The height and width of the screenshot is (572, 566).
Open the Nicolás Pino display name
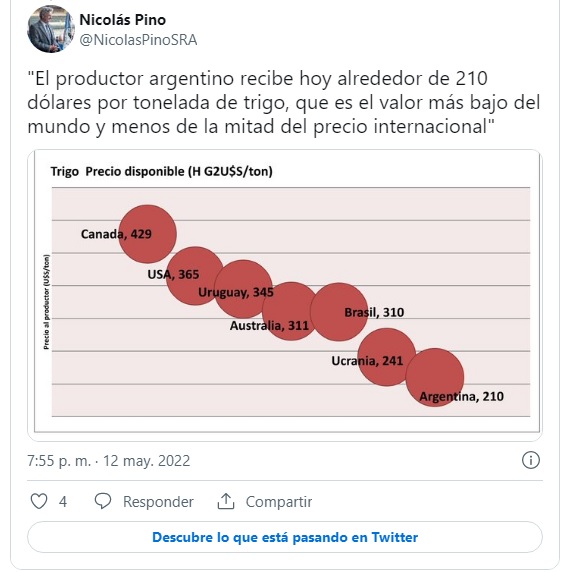pyautogui.click(x=123, y=20)
